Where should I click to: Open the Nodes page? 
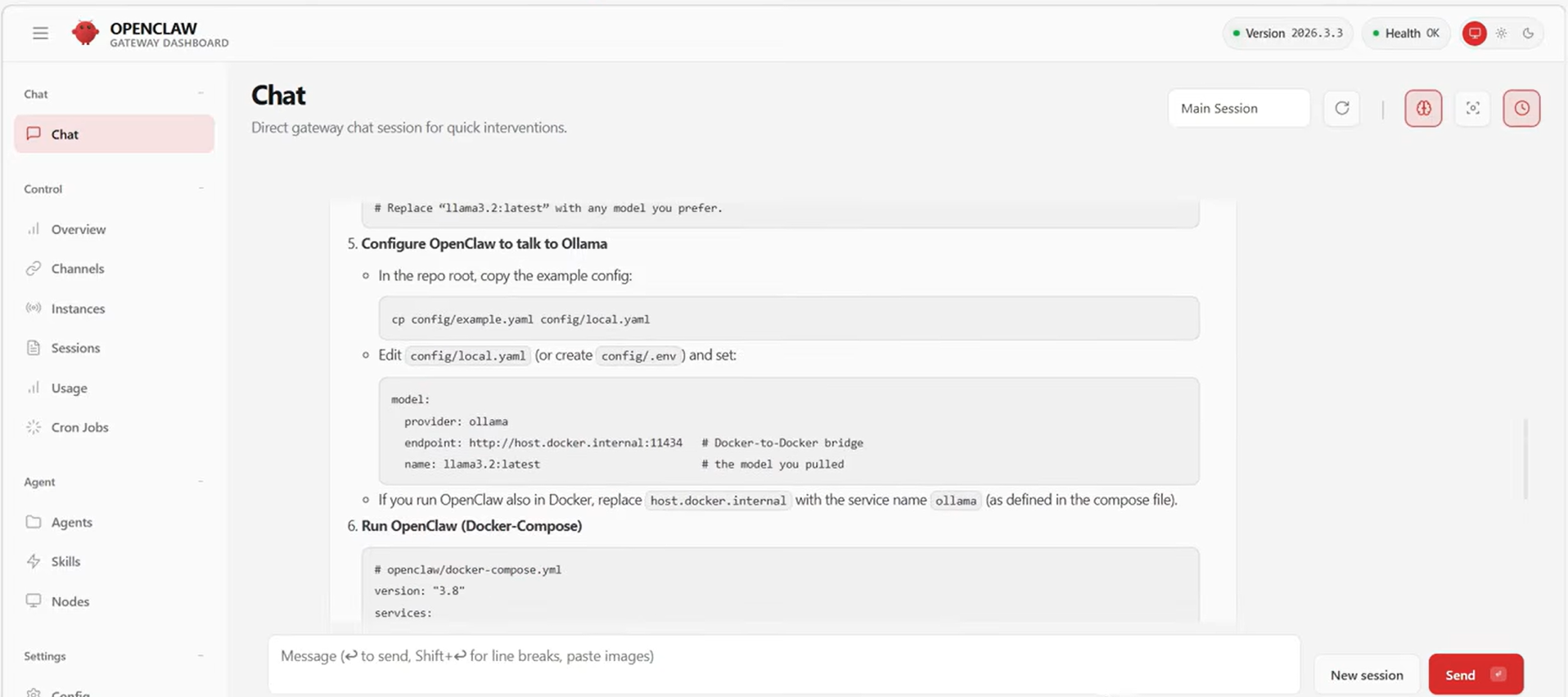[115, 601]
